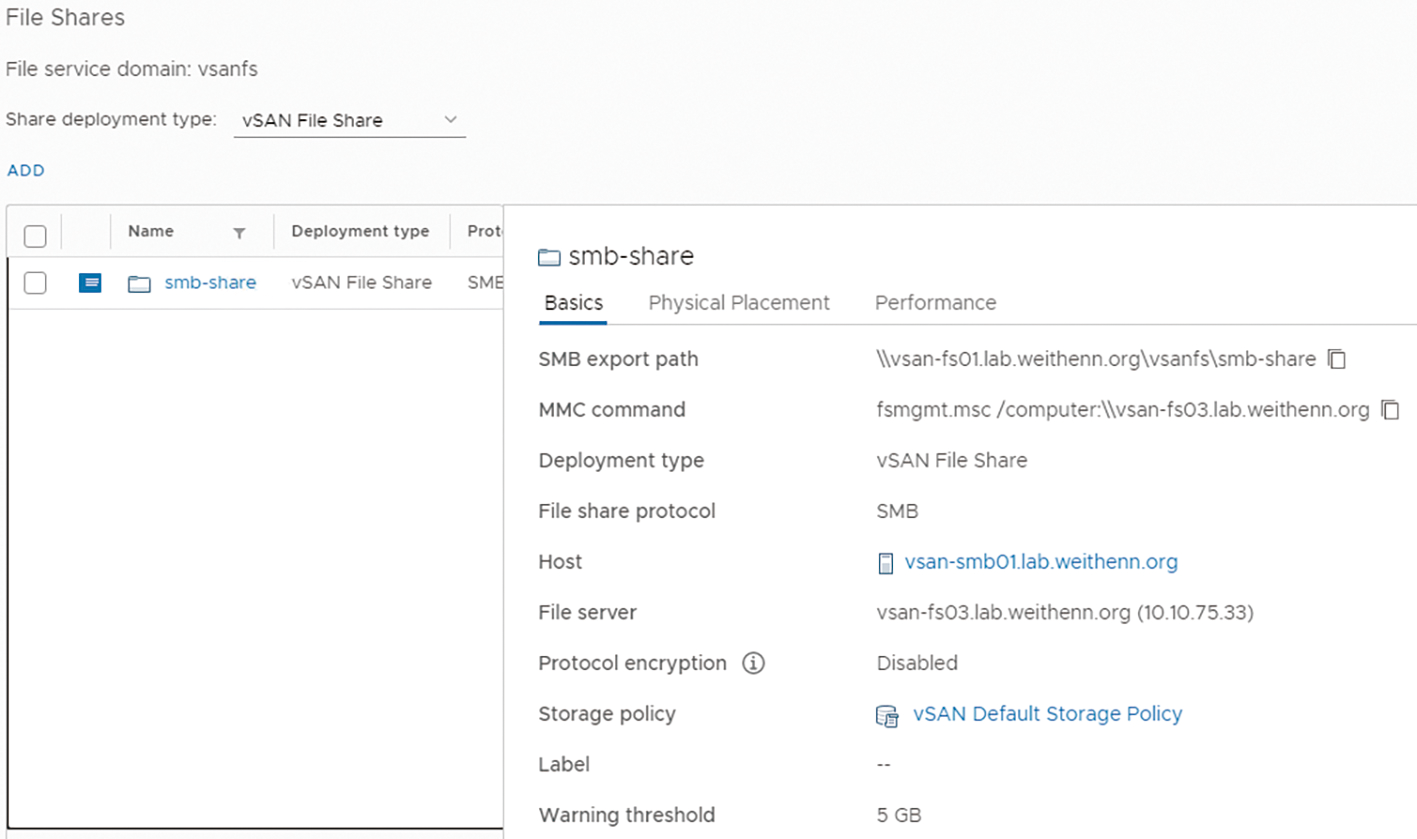This screenshot has width=1417, height=839.
Task: Click the SMB file share protocol value
Action: click(x=897, y=511)
